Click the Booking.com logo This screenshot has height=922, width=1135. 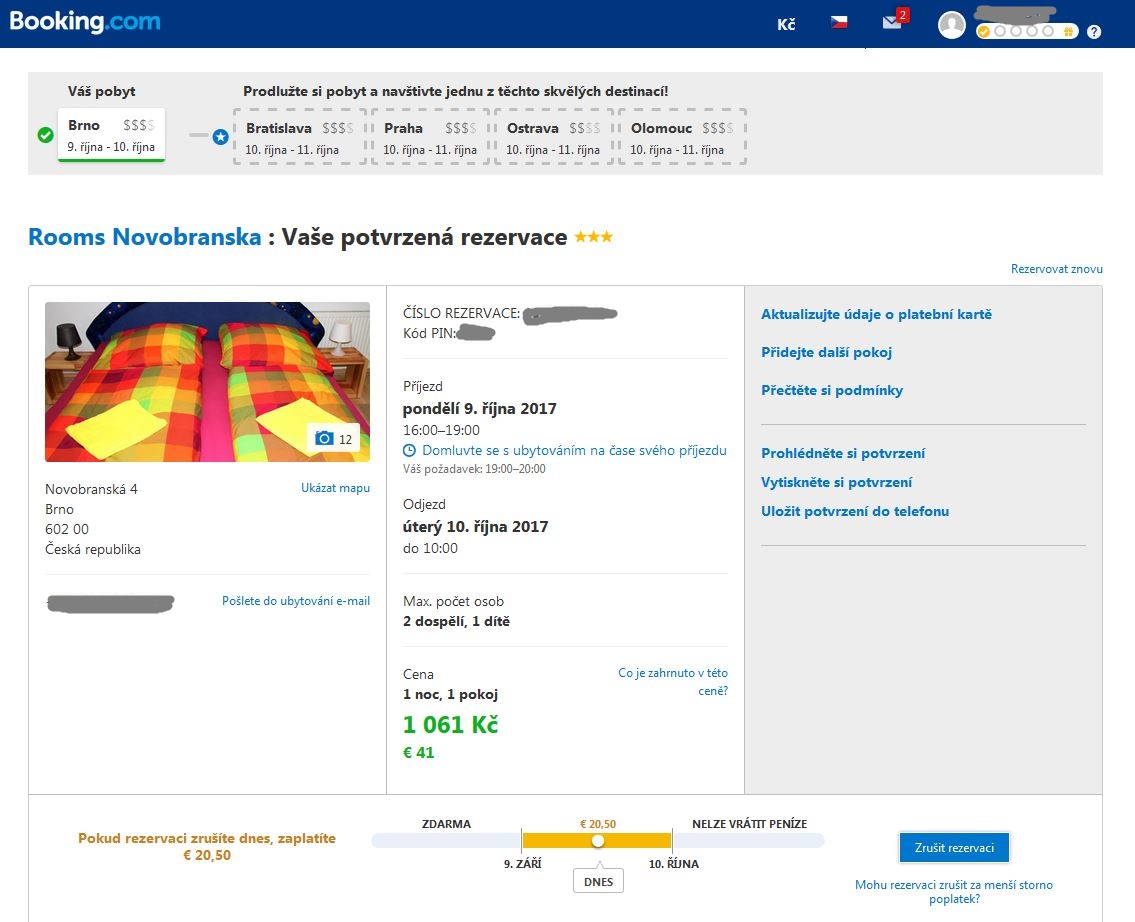pyautogui.click(x=85, y=22)
